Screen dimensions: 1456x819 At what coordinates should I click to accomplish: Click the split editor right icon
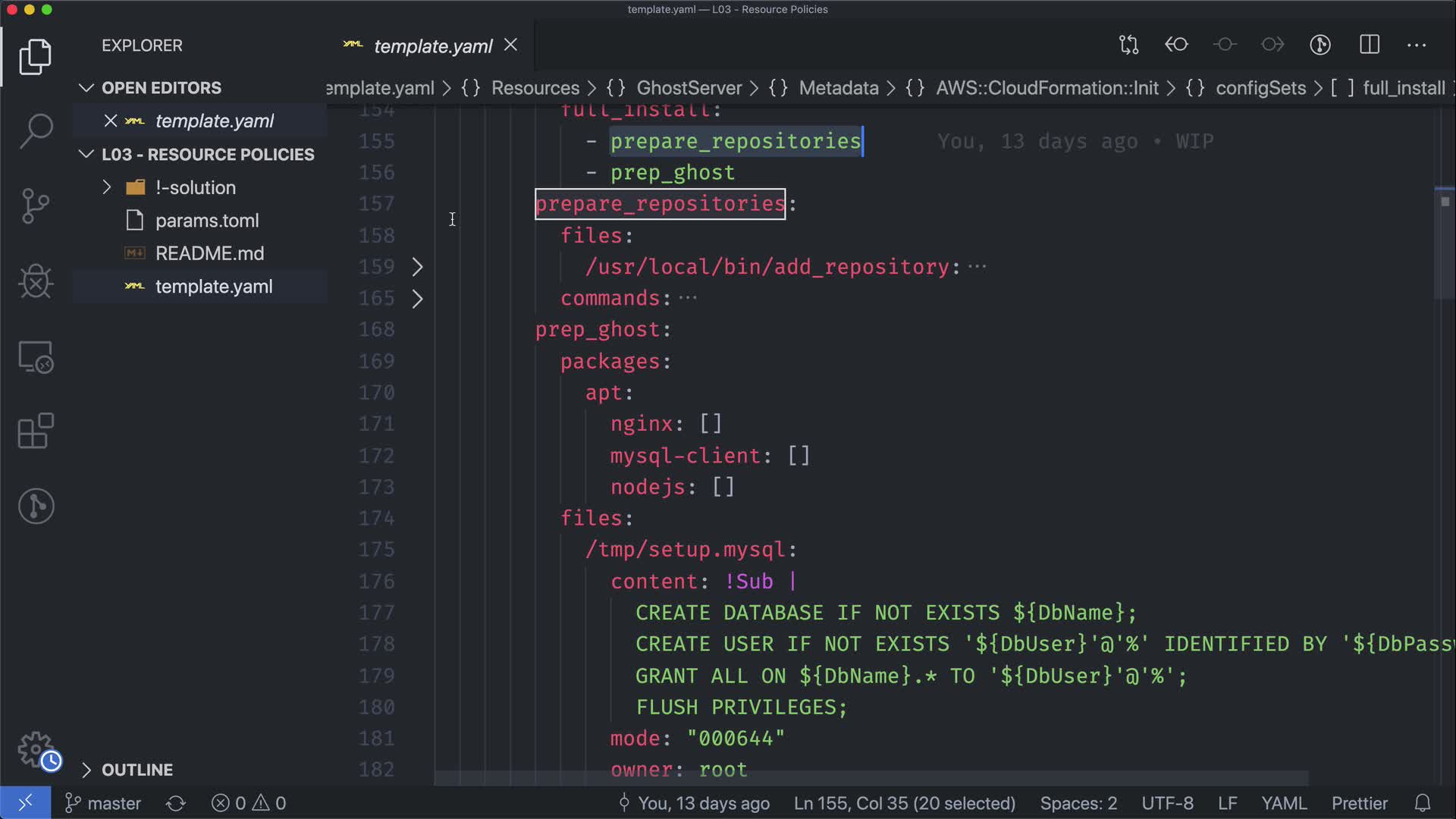(x=1370, y=45)
